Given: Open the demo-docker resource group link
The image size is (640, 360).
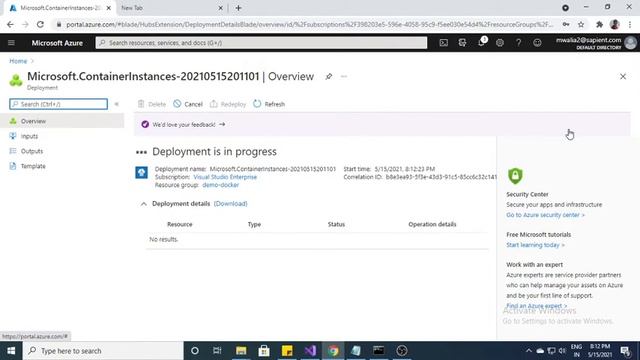Looking at the screenshot, I should tap(220, 185).
